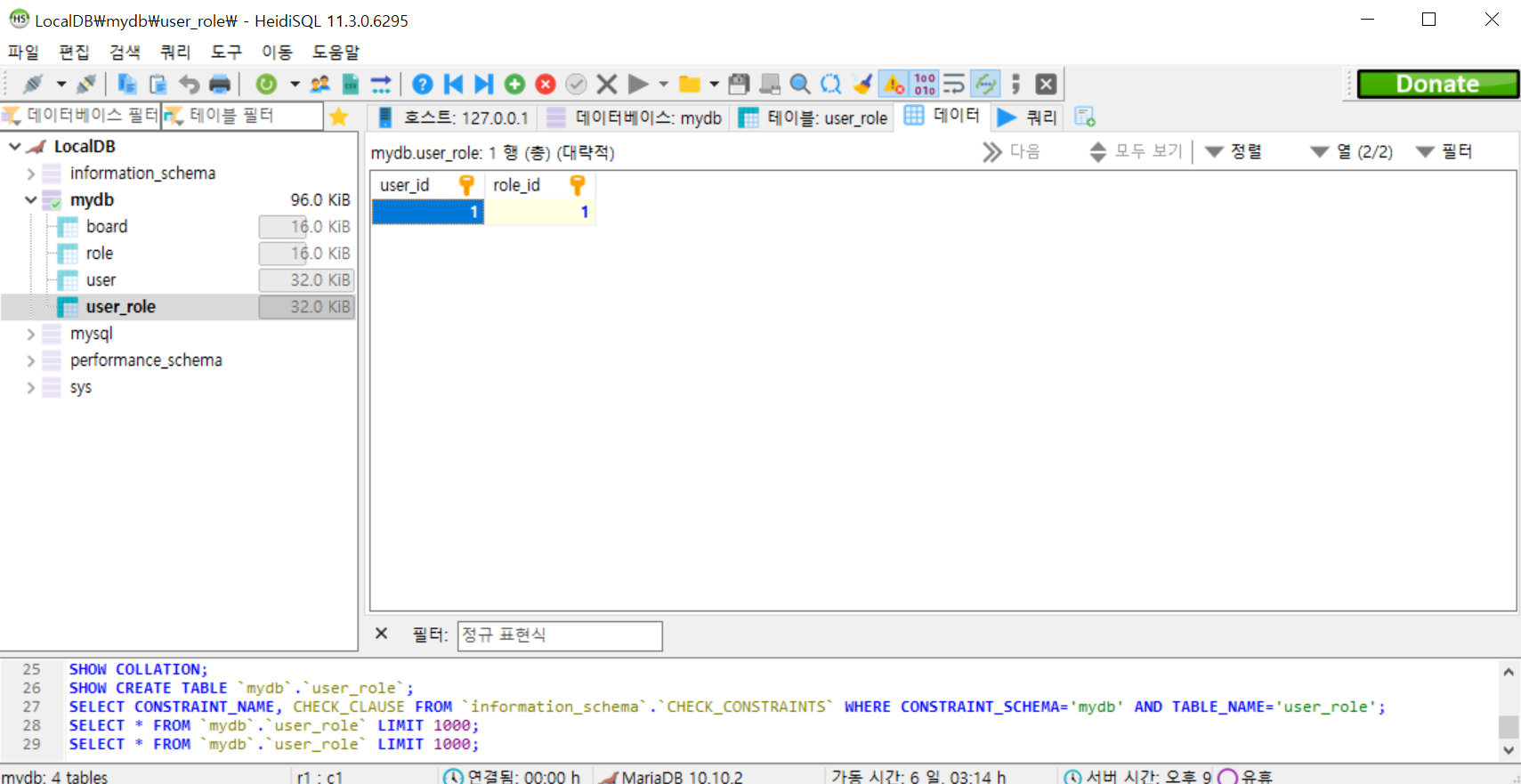Select the board table in the tree
1521x784 pixels.
(107, 227)
